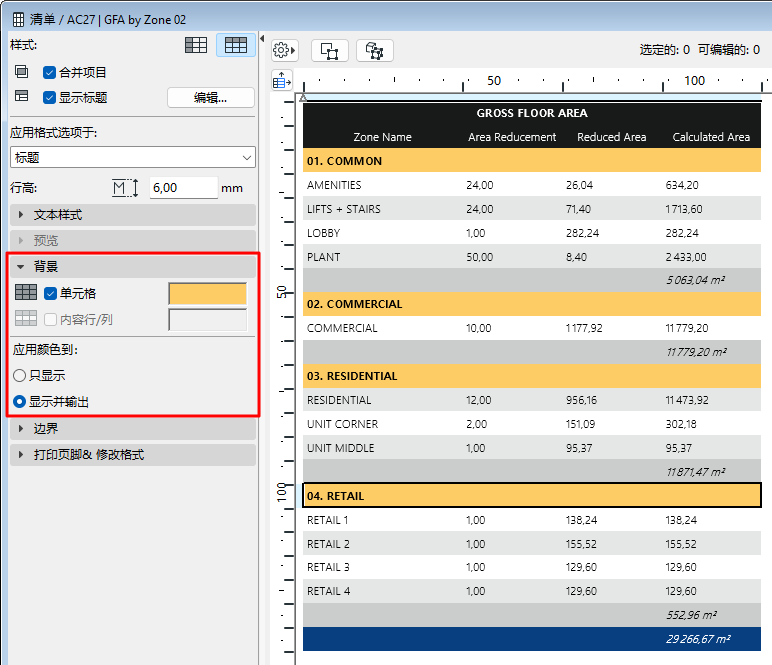
Task: Select the highlighted second table style icon
Action: [236, 45]
